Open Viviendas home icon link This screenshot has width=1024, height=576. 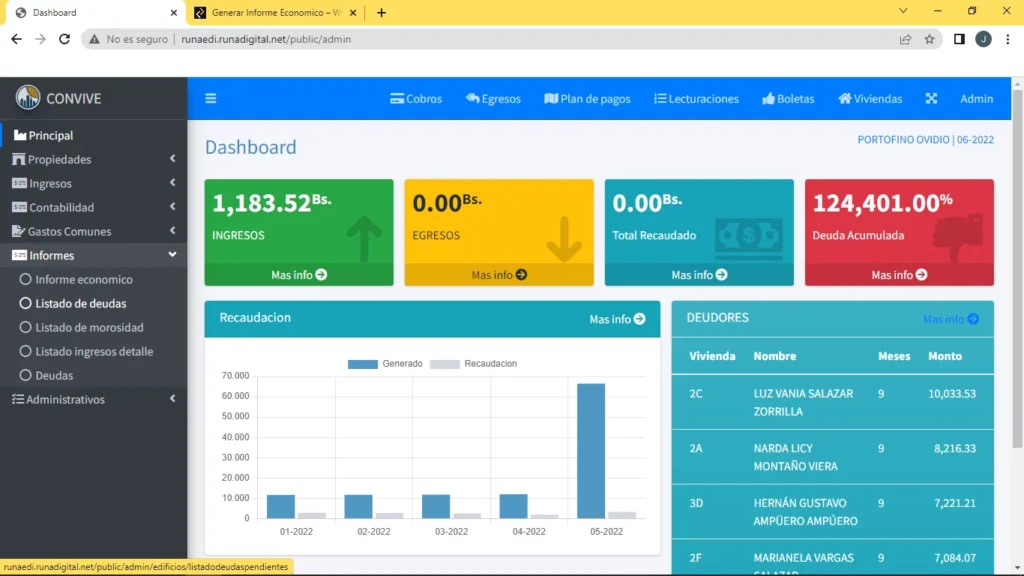870,99
